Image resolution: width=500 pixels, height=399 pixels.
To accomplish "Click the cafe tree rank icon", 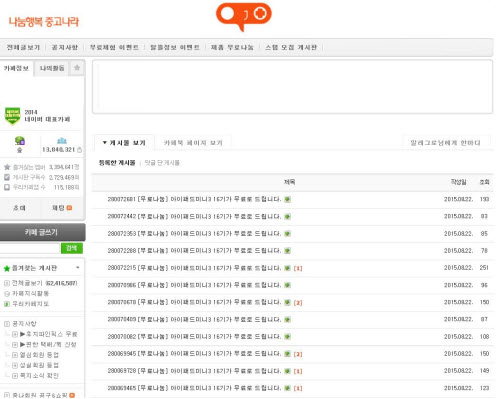I will (20, 141).
